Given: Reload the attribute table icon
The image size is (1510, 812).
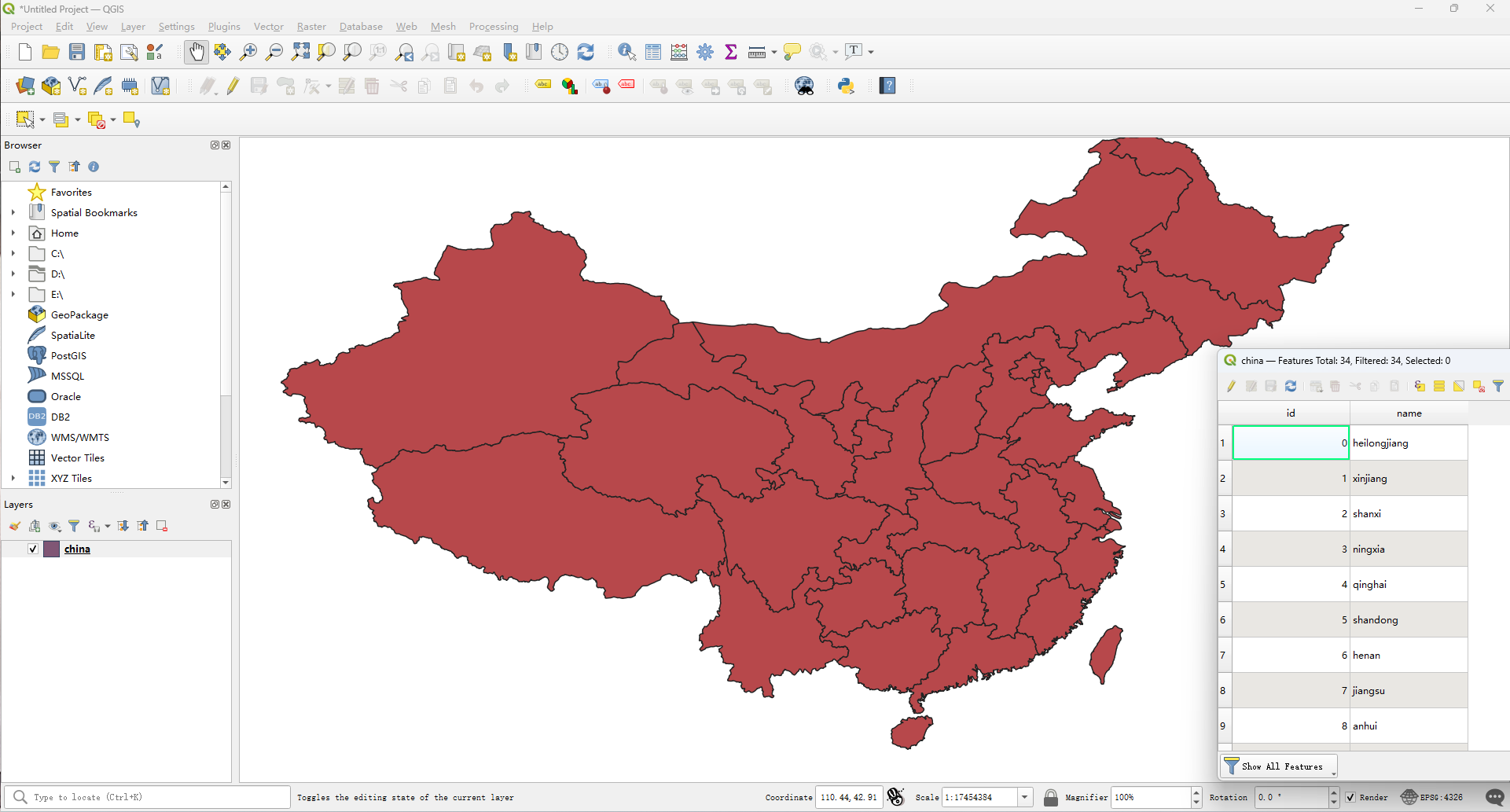Looking at the screenshot, I should tap(1291, 386).
